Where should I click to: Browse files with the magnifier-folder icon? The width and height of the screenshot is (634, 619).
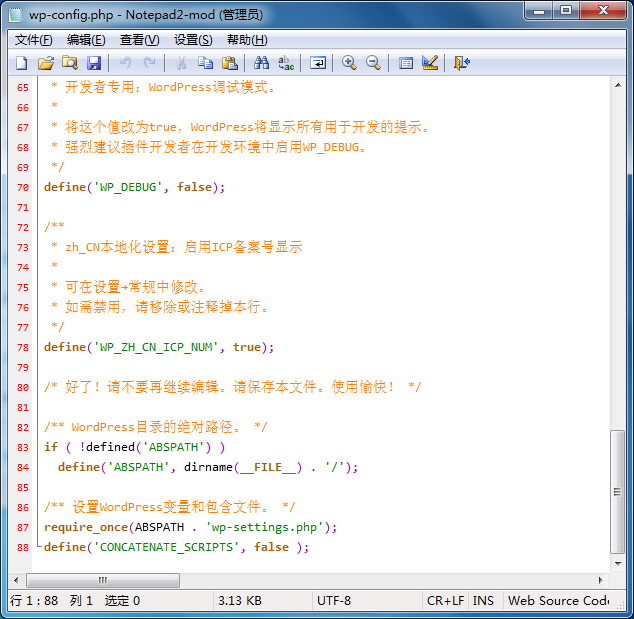pyautogui.click(x=70, y=63)
